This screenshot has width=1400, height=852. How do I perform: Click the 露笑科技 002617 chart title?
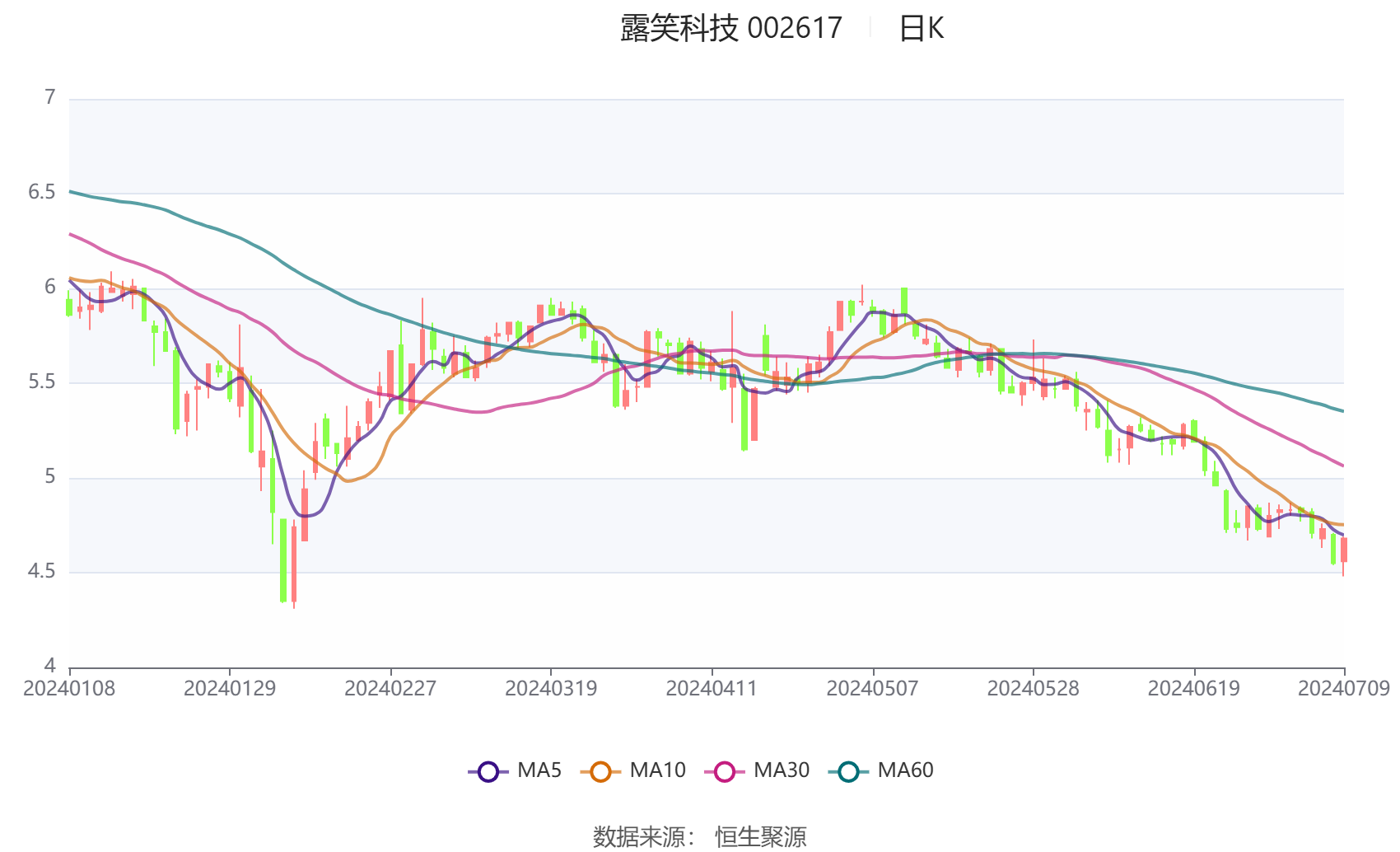[x=731, y=29]
